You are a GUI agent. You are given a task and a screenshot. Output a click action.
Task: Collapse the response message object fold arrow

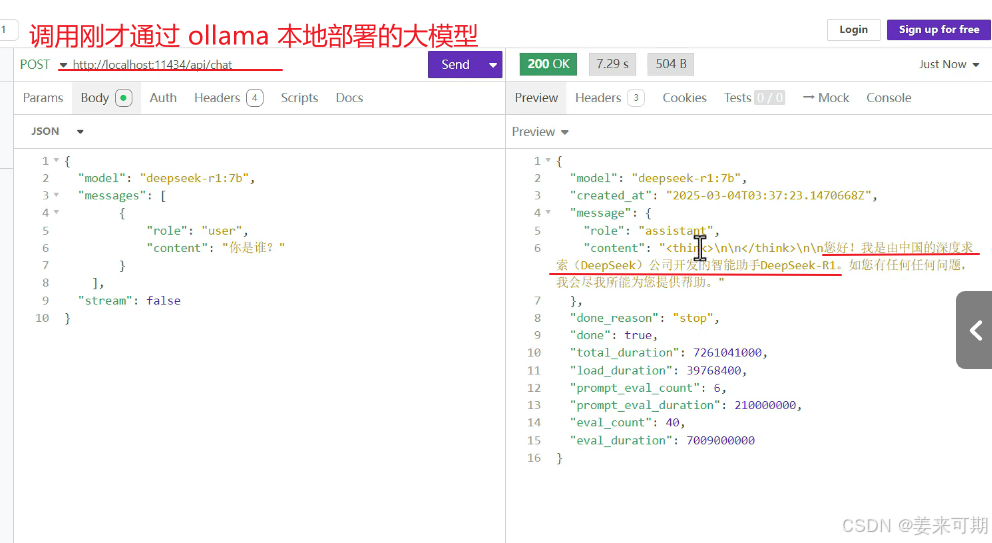(548, 212)
